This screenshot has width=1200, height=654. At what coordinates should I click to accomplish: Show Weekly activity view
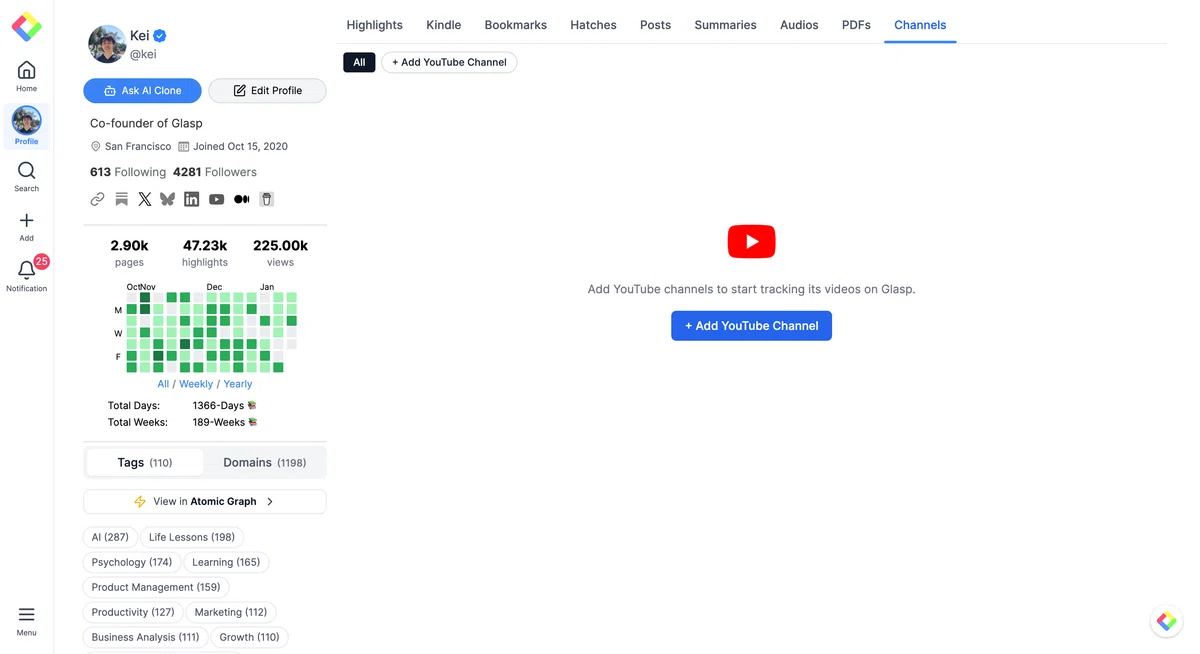[x=196, y=384]
